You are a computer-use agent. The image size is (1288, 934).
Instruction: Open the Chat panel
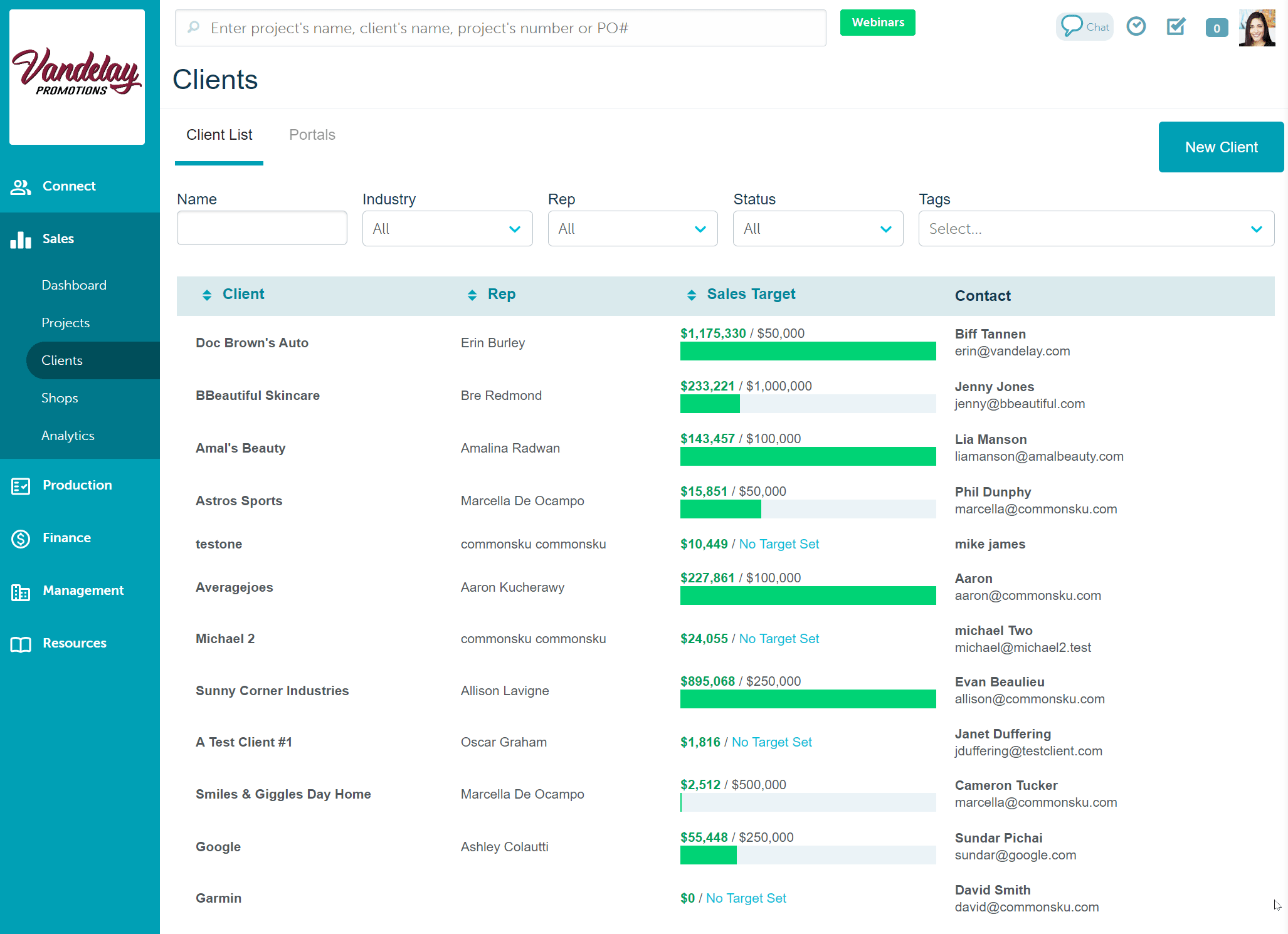(1084, 26)
